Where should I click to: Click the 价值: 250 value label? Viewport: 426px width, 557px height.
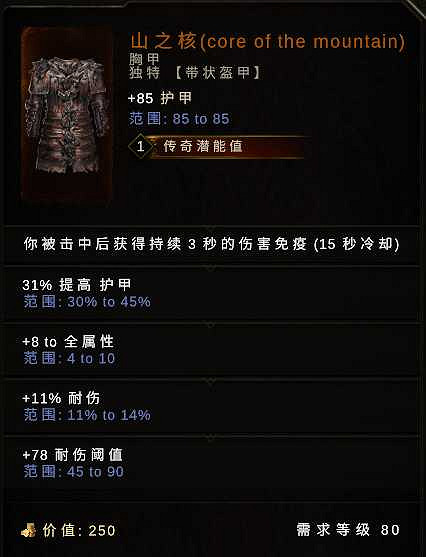pos(79,531)
